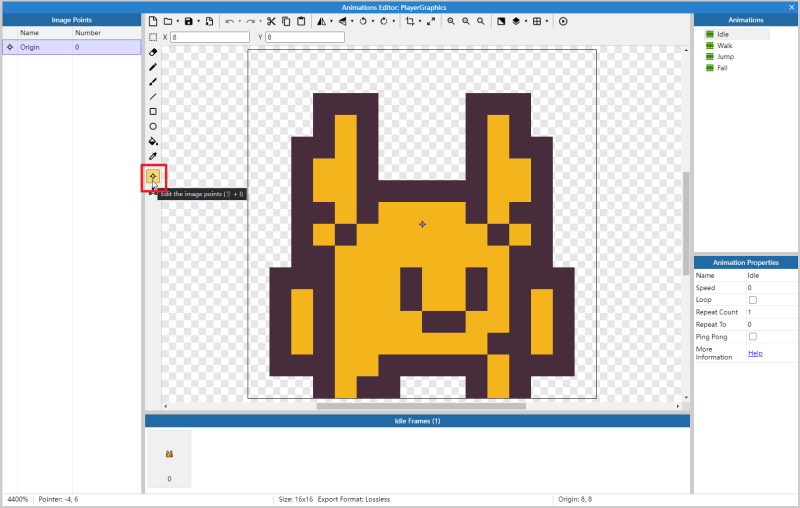Screen dimensions: 800x508
Task: Expand rotate counter-clockwise dropdown arrow
Action: click(x=373, y=21)
